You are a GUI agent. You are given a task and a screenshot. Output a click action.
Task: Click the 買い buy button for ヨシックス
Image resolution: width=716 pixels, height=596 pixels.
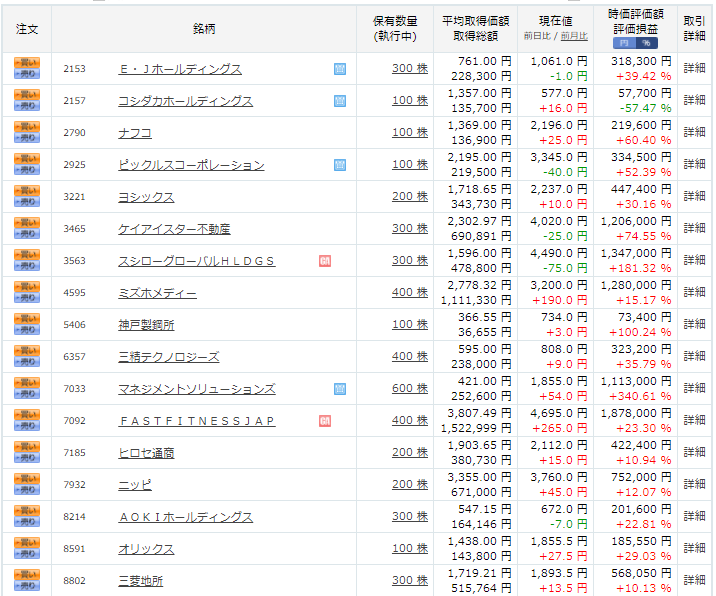click(27, 190)
